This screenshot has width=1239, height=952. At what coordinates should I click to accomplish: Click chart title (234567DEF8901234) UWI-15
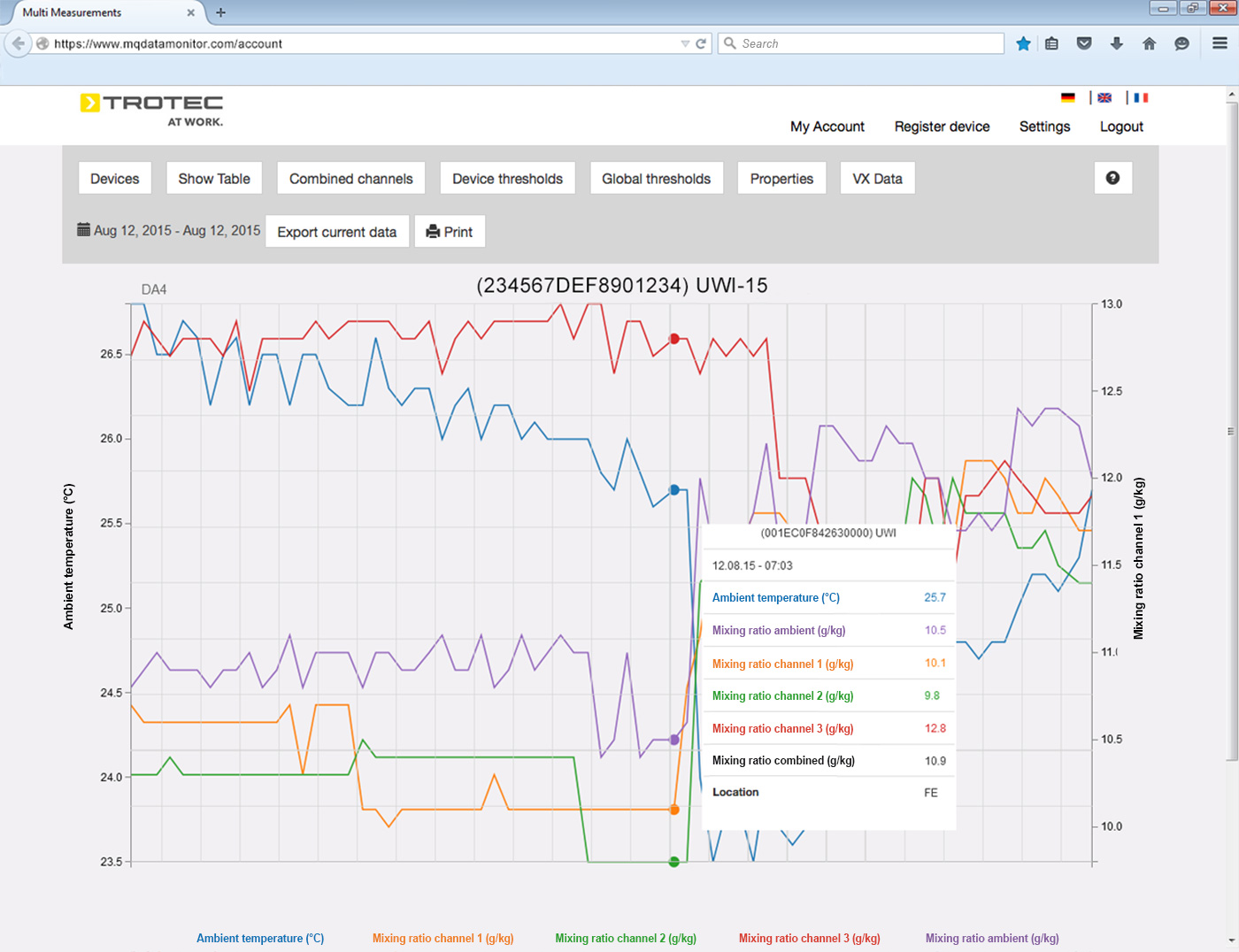tap(622, 285)
